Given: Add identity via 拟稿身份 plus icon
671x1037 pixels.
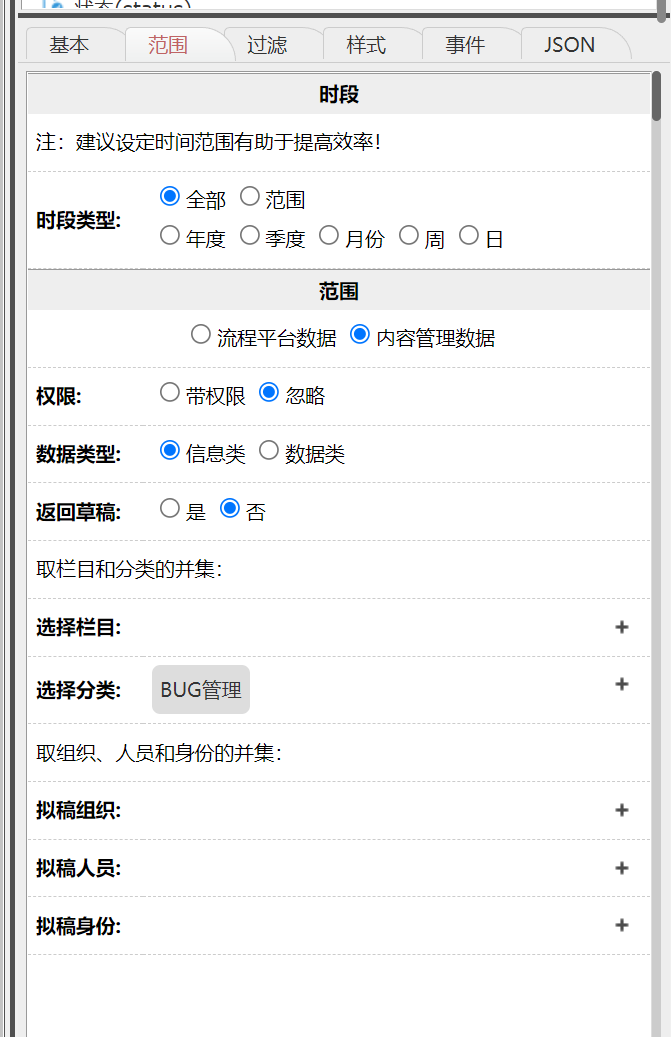Looking at the screenshot, I should tap(622, 925).
